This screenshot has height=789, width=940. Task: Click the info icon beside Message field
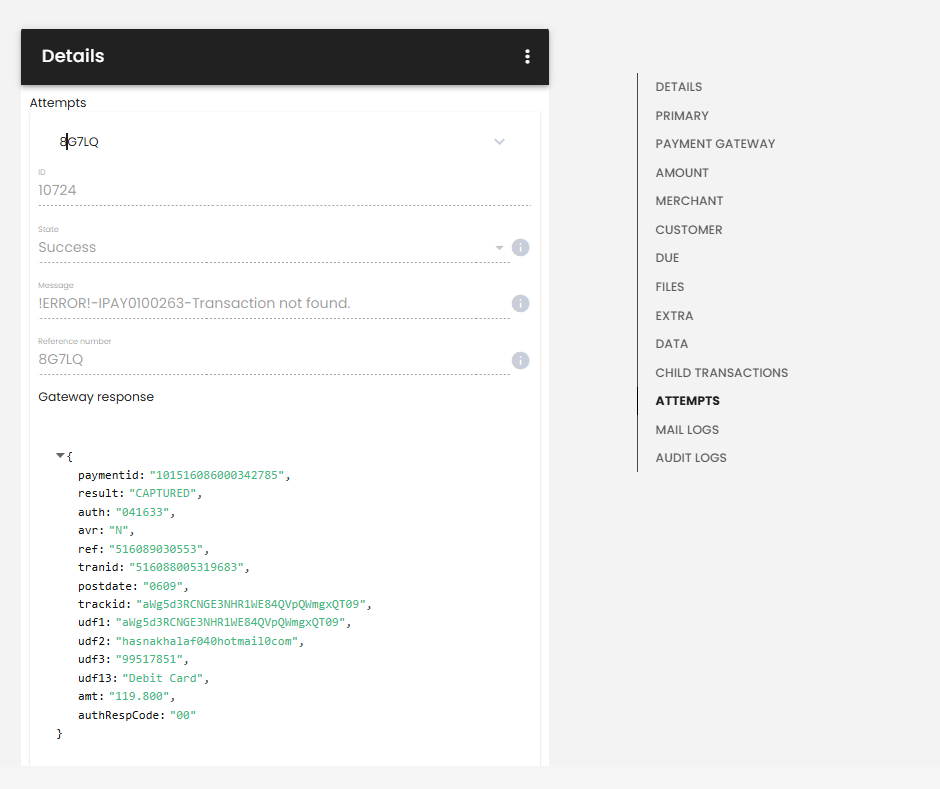point(520,303)
